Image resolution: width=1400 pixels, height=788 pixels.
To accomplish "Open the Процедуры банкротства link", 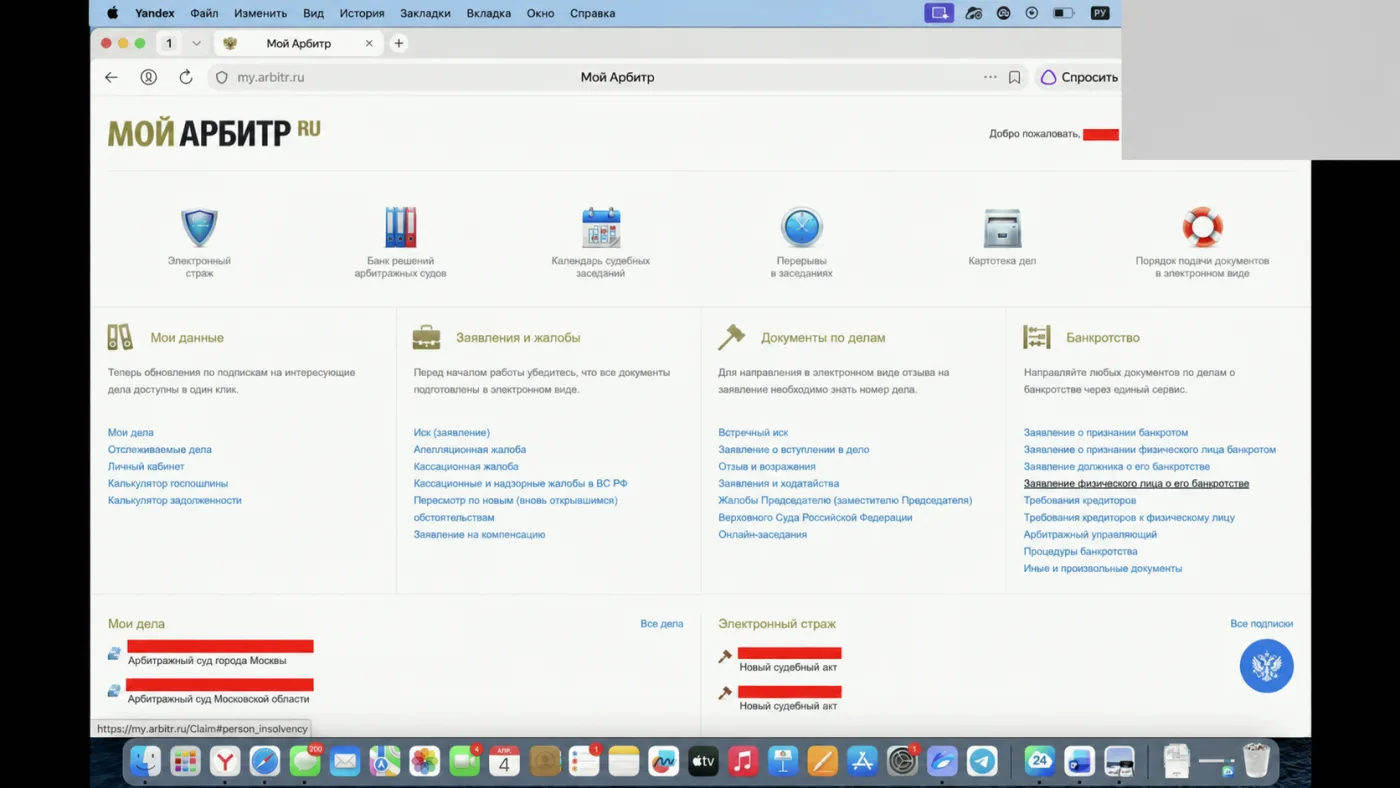I will coord(1081,552).
